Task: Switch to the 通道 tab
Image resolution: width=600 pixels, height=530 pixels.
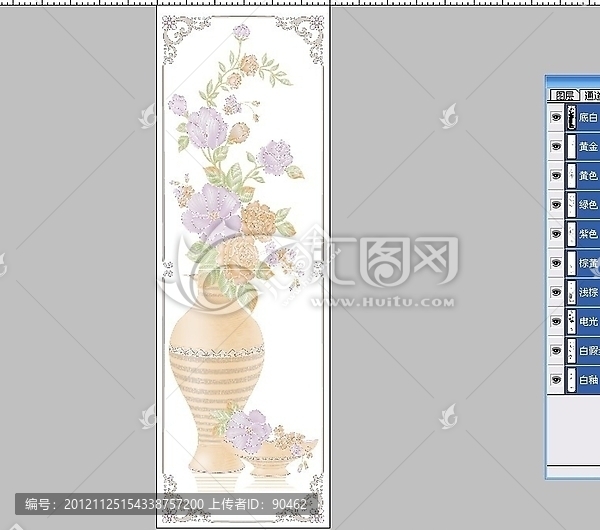Action: click(x=591, y=95)
